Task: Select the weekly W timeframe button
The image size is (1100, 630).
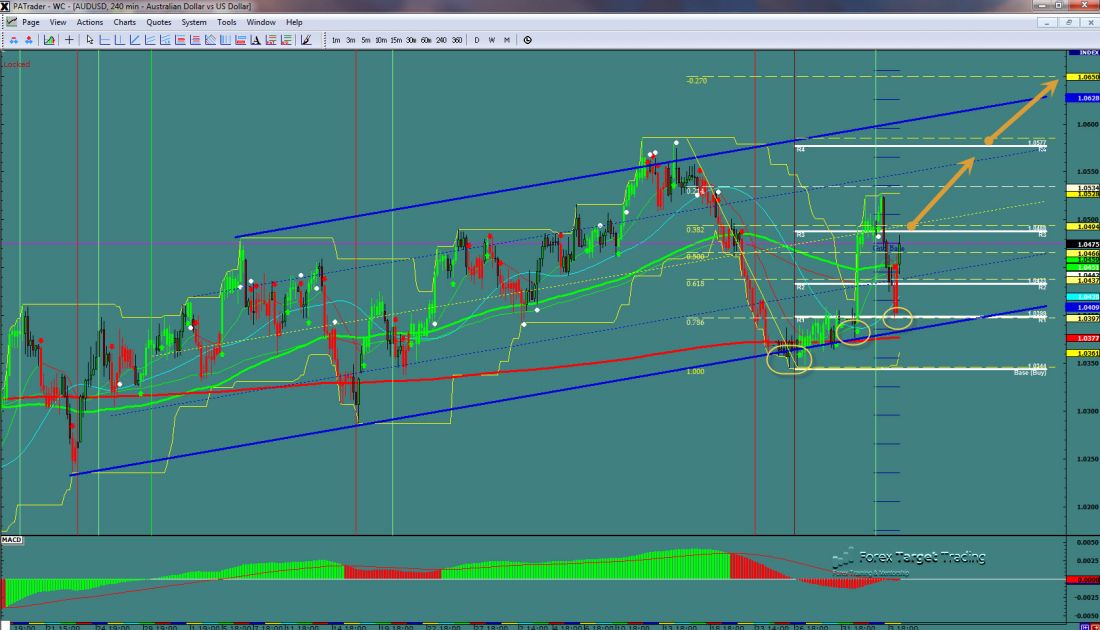Action: (x=492, y=40)
